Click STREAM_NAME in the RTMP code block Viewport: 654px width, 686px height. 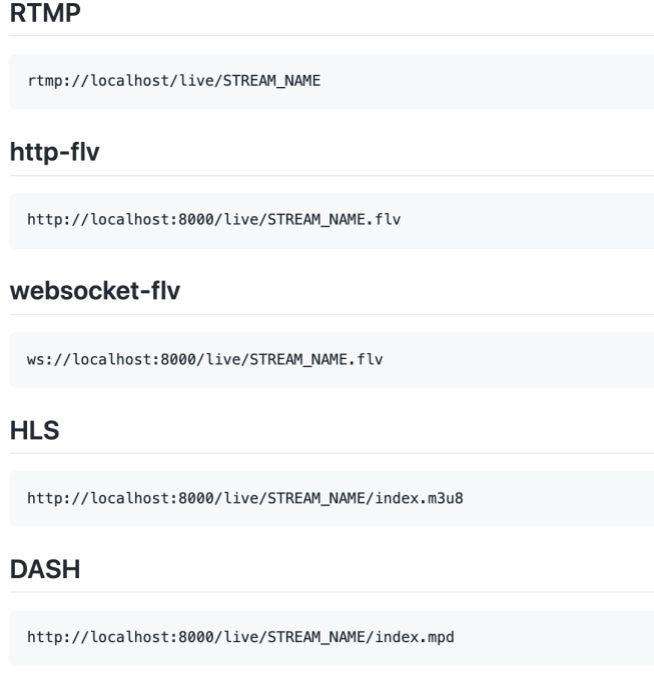pyautogui.click(x=272, y=81)
